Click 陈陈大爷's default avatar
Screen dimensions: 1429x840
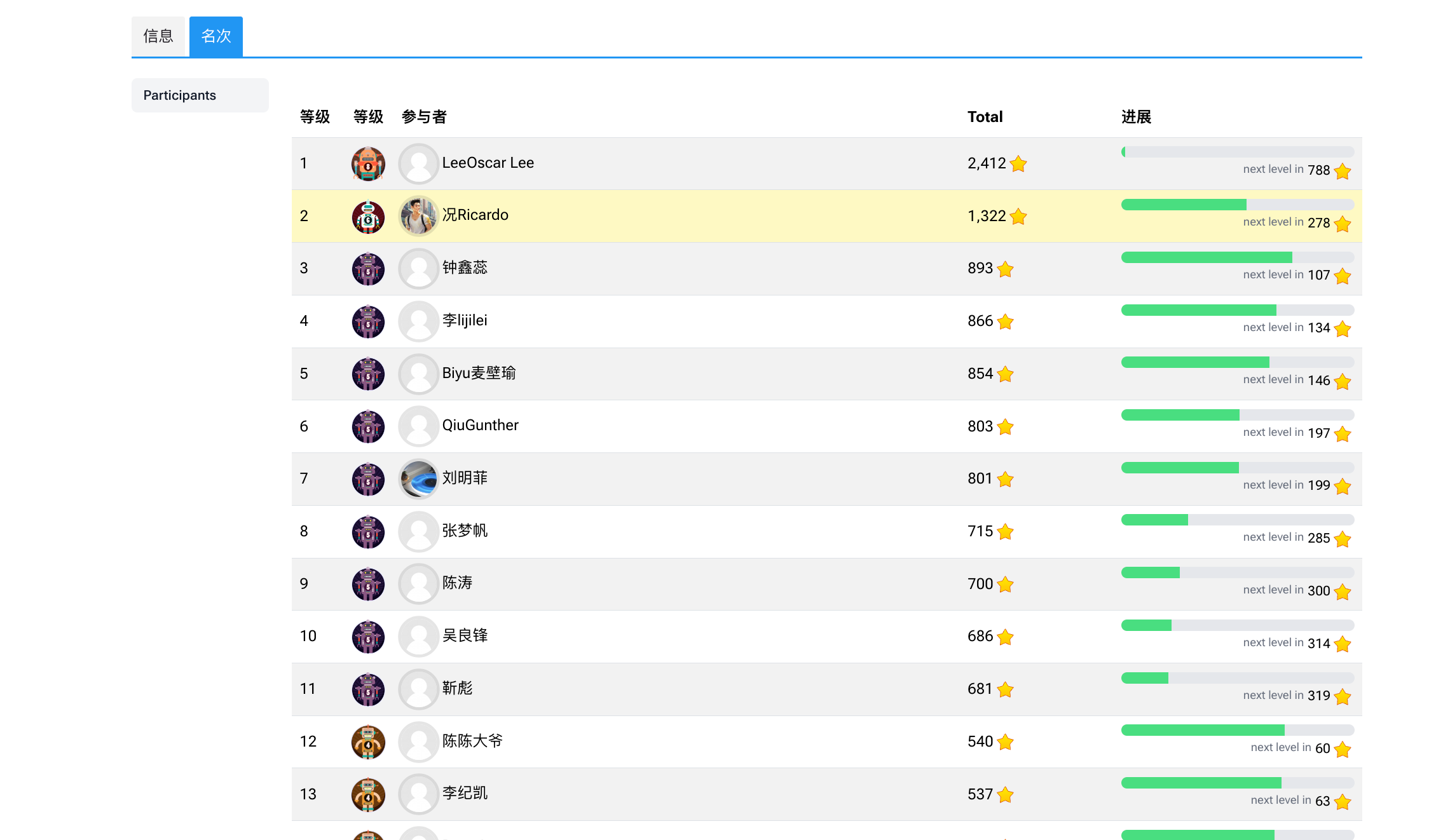(418, 742)
